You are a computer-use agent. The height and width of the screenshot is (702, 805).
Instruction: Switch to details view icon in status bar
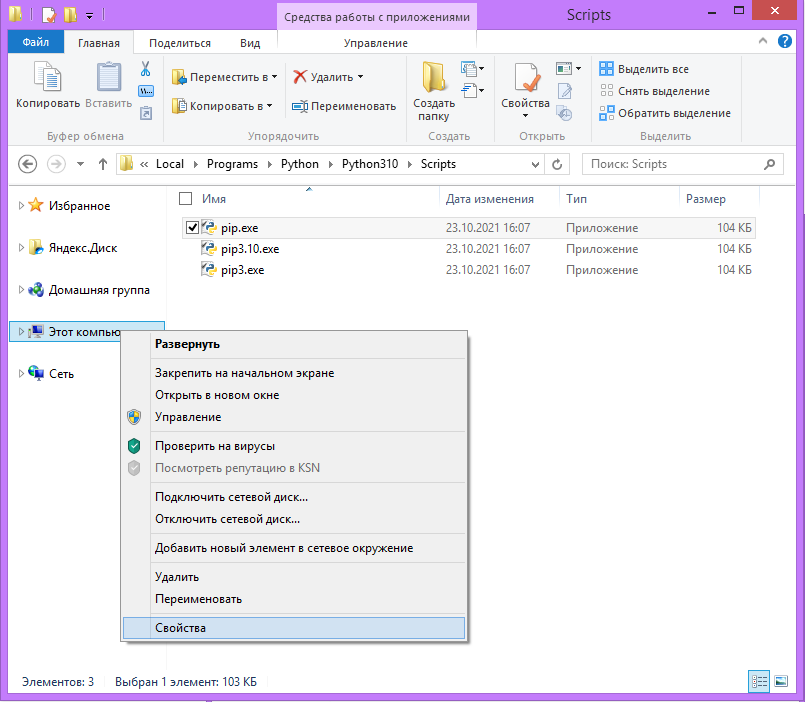759,681
